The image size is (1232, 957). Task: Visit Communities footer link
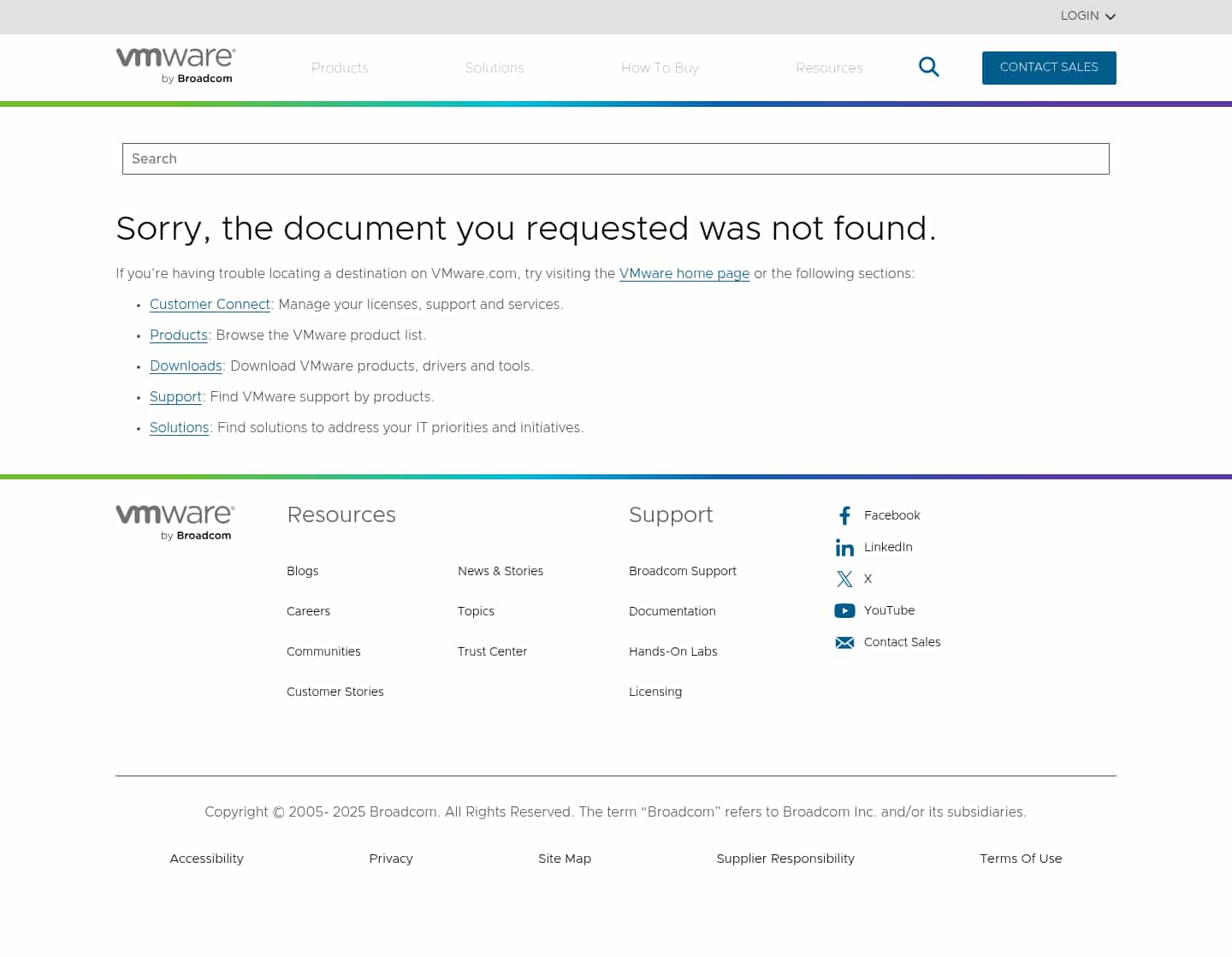click(x=323, y=651)
